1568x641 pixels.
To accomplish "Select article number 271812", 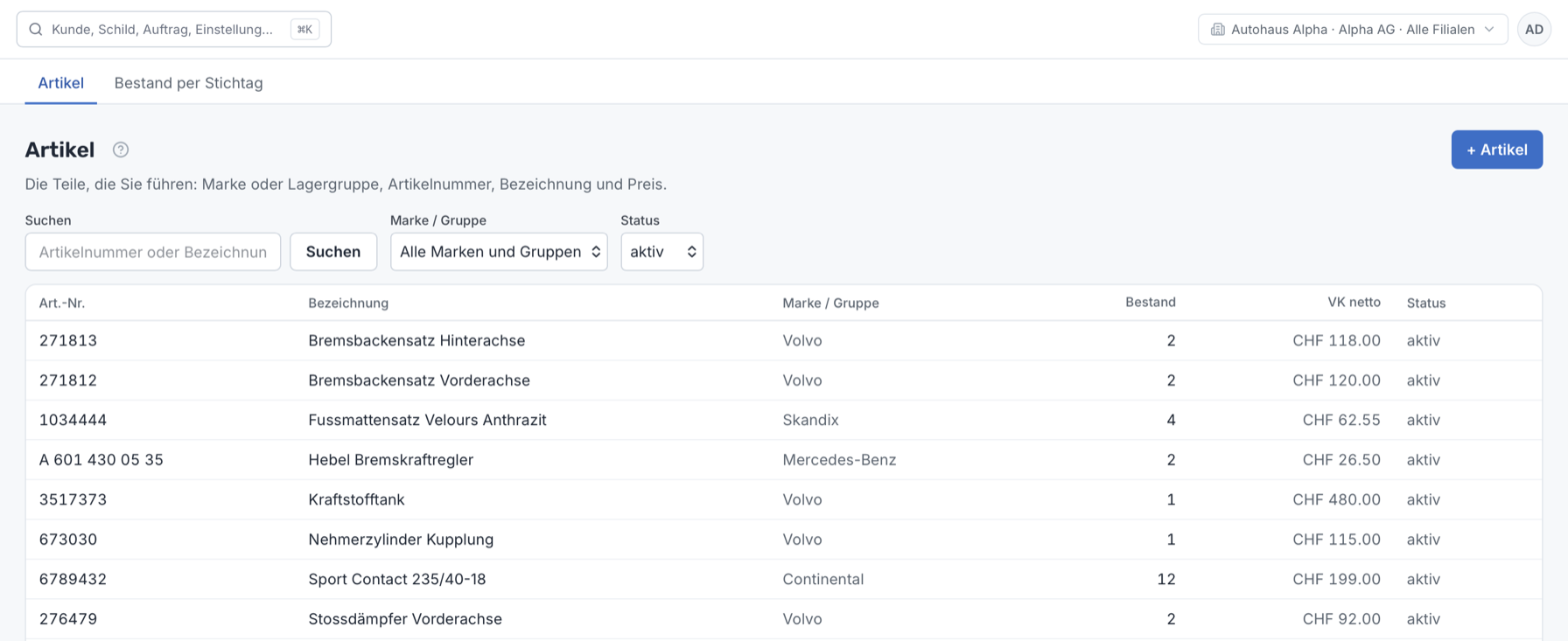I will [x=68, y=380].
